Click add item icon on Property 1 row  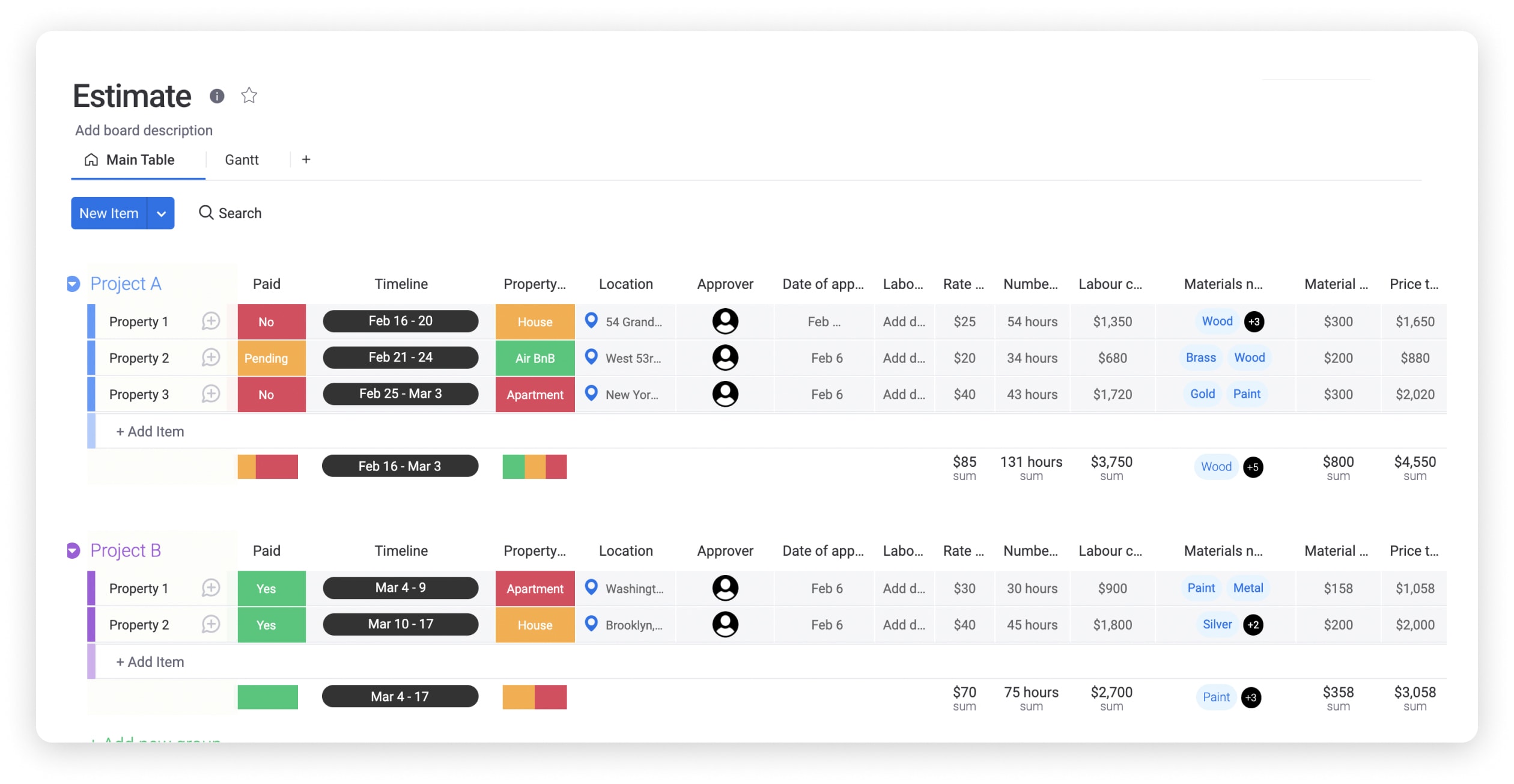(211, 321)
